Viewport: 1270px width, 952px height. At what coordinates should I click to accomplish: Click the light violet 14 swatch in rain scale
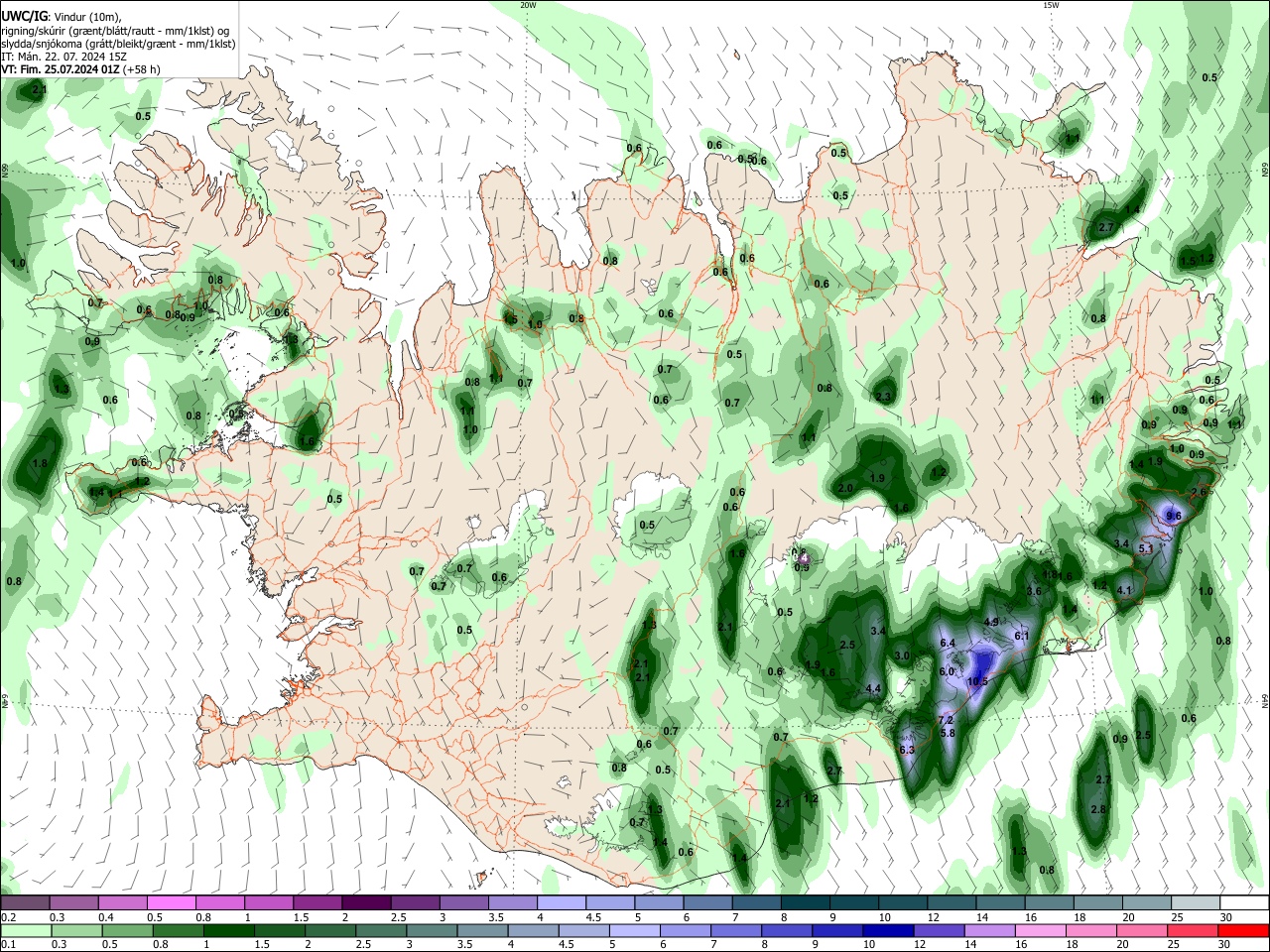coord(989,930)
